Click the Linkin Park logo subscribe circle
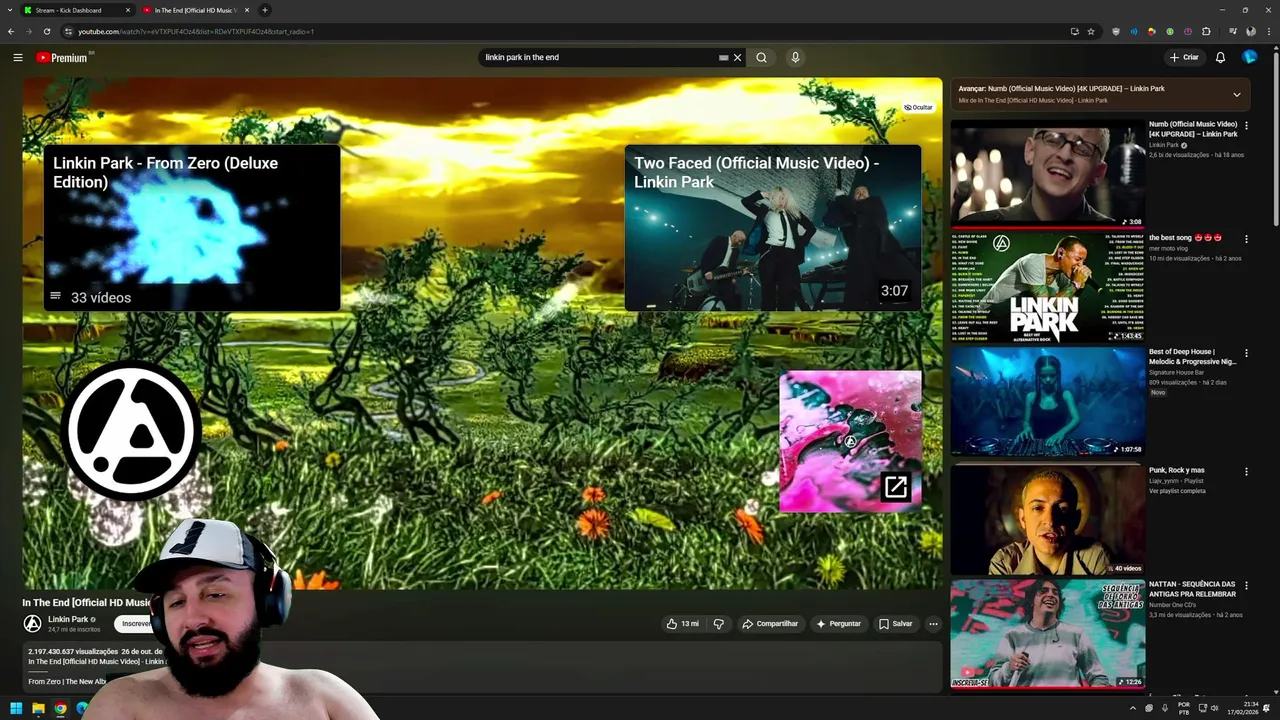Image resolution: width=1280 pixels, height=720 pixels. (x=132, y=431)
